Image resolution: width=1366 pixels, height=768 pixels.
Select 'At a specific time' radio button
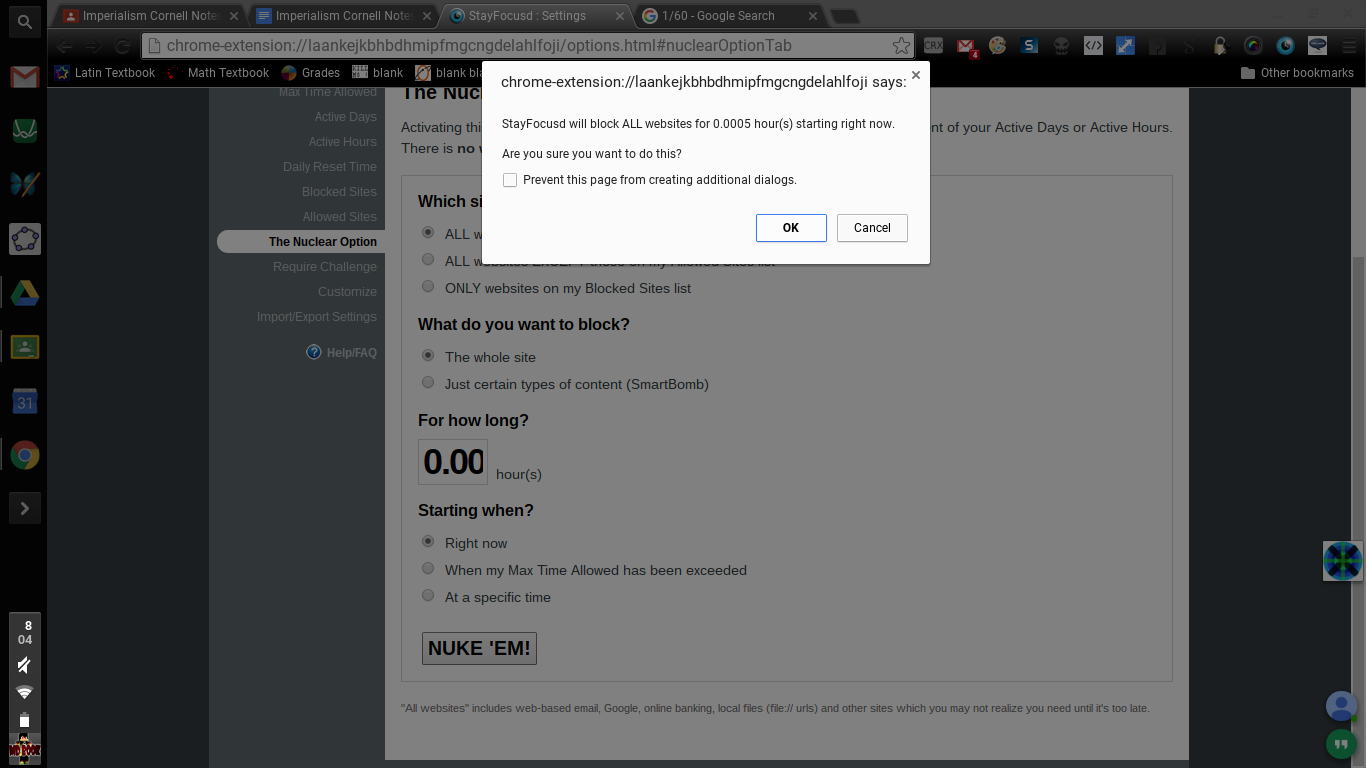point(428,595)
